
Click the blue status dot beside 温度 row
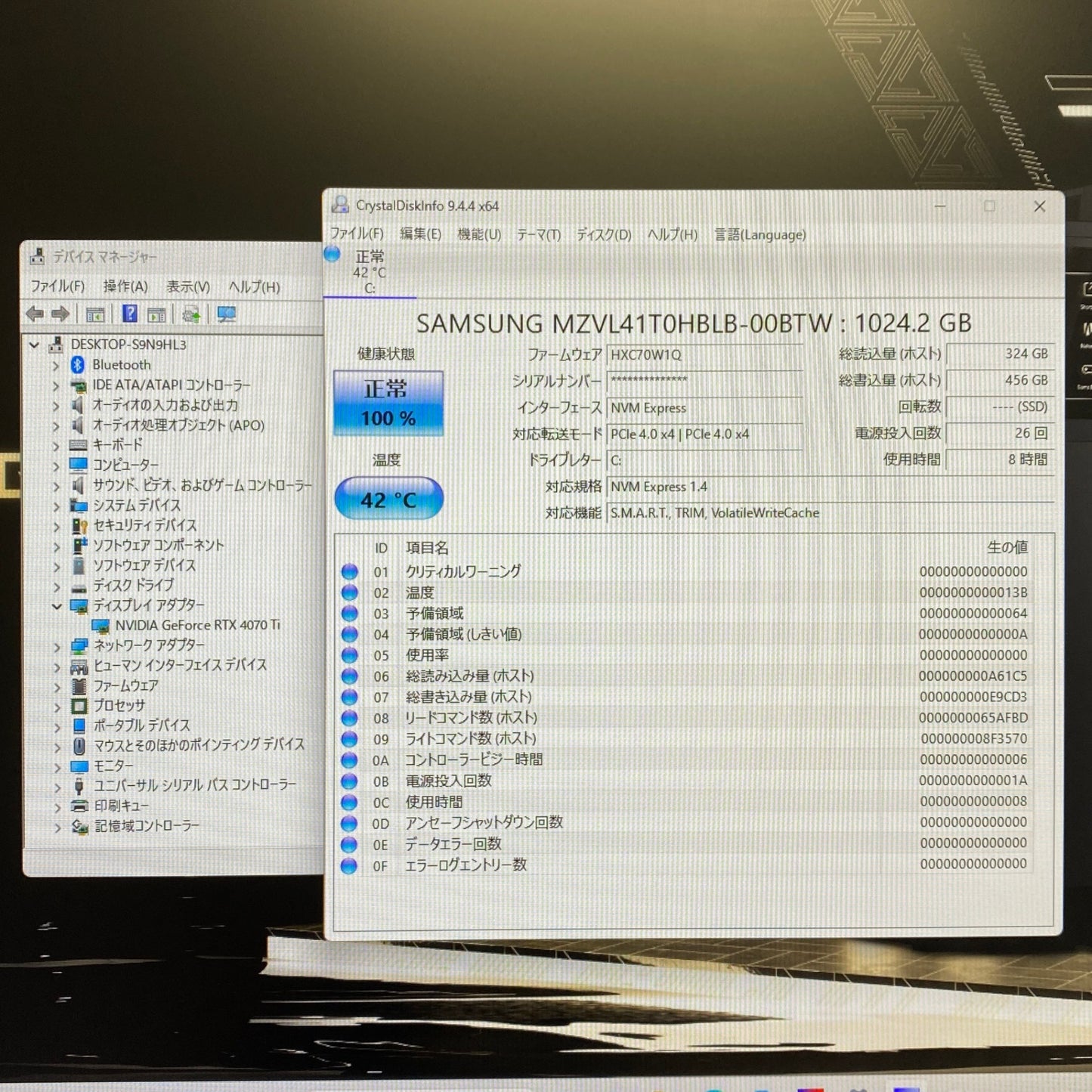(349, 592)
